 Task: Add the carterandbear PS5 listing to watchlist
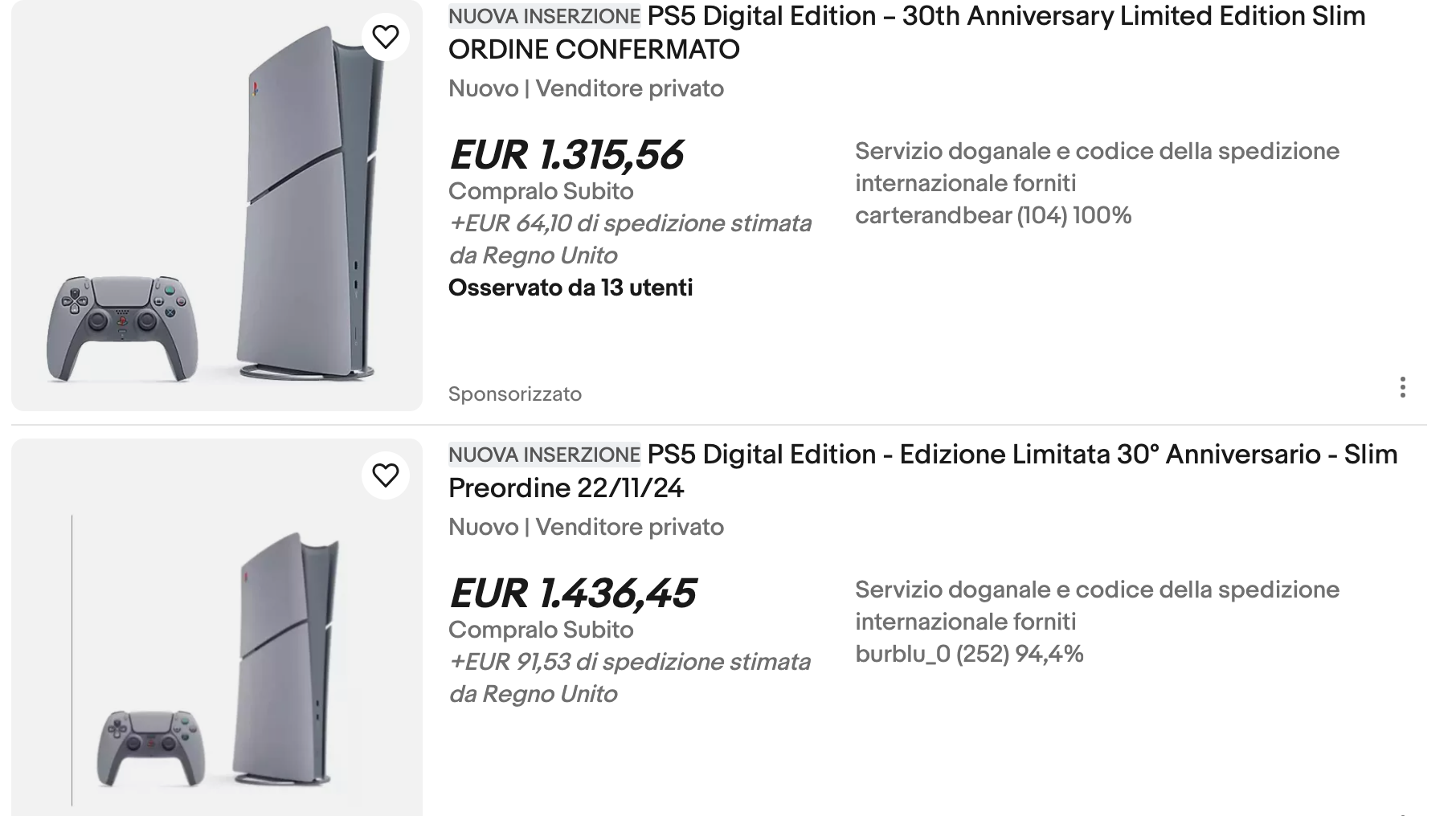(x=386, y=36)
